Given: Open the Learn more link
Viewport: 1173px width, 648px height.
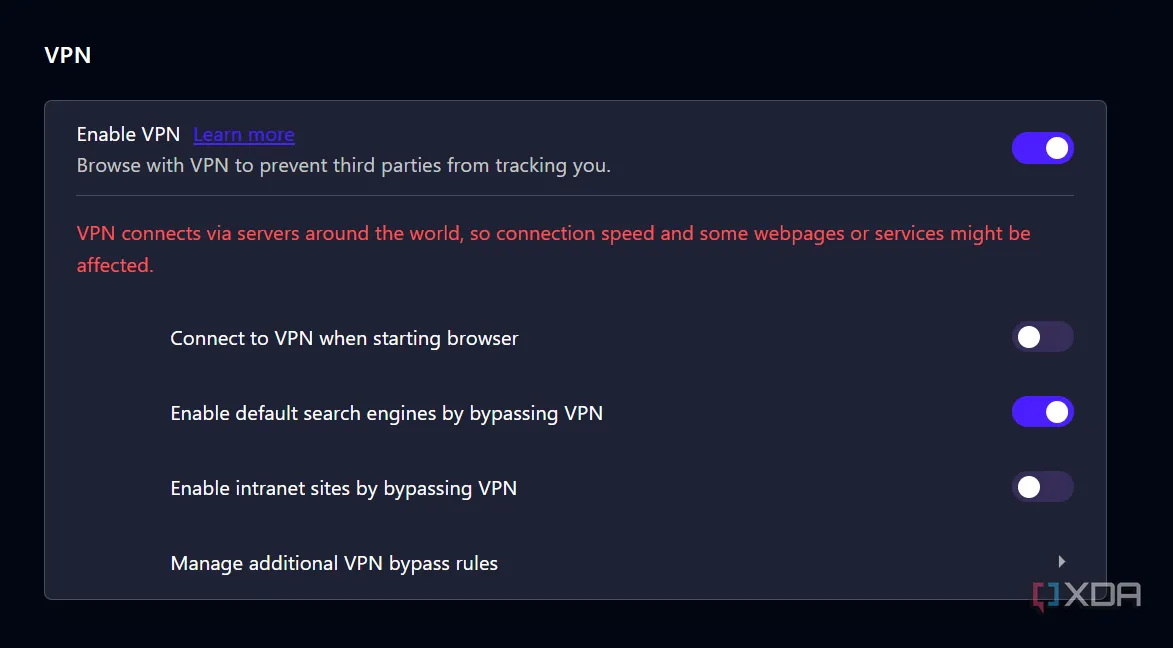Looking at the screenshot, I should point(243,134).
